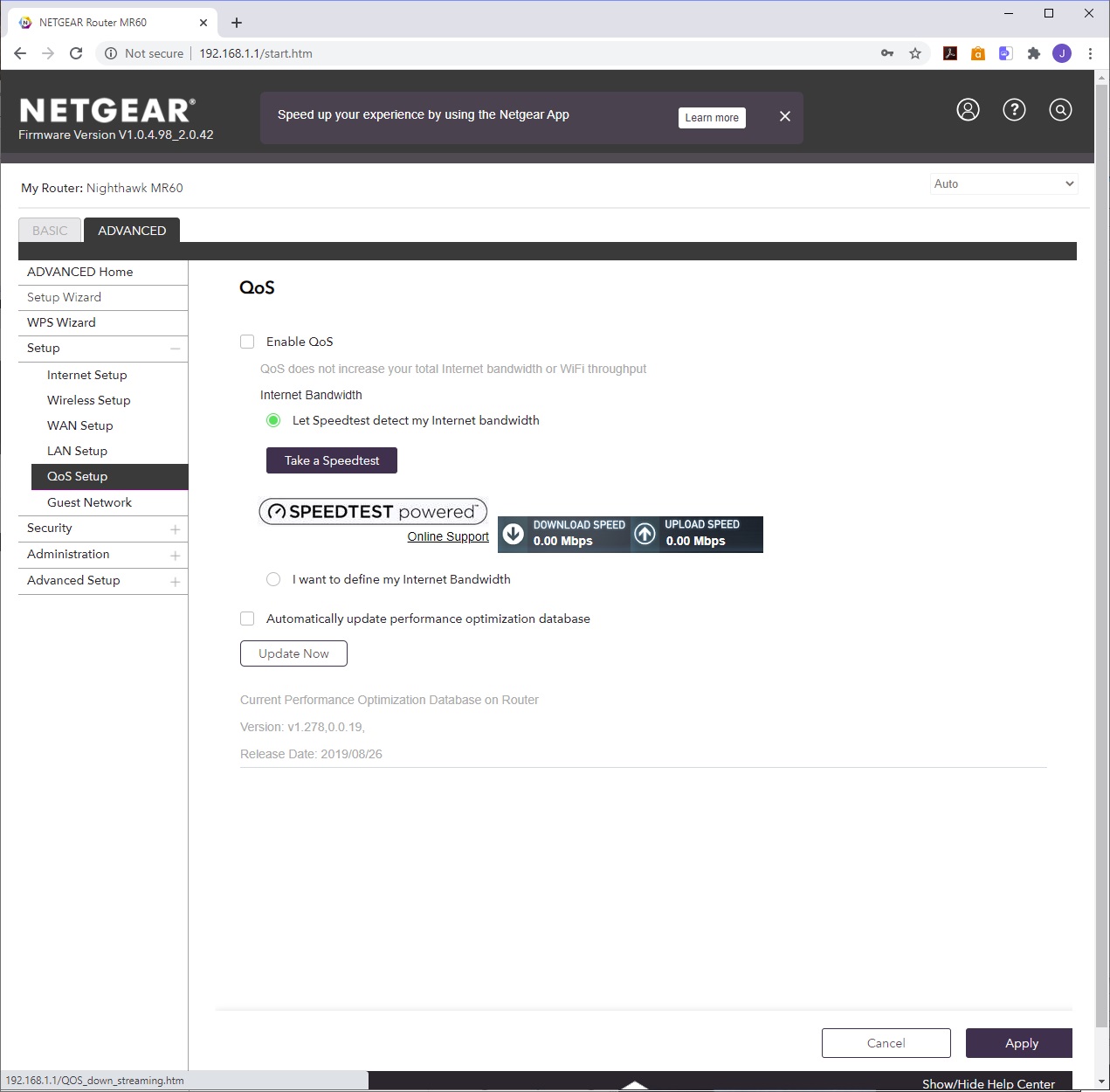
Task: Reload the router page
Action: [x=76, y=53]
